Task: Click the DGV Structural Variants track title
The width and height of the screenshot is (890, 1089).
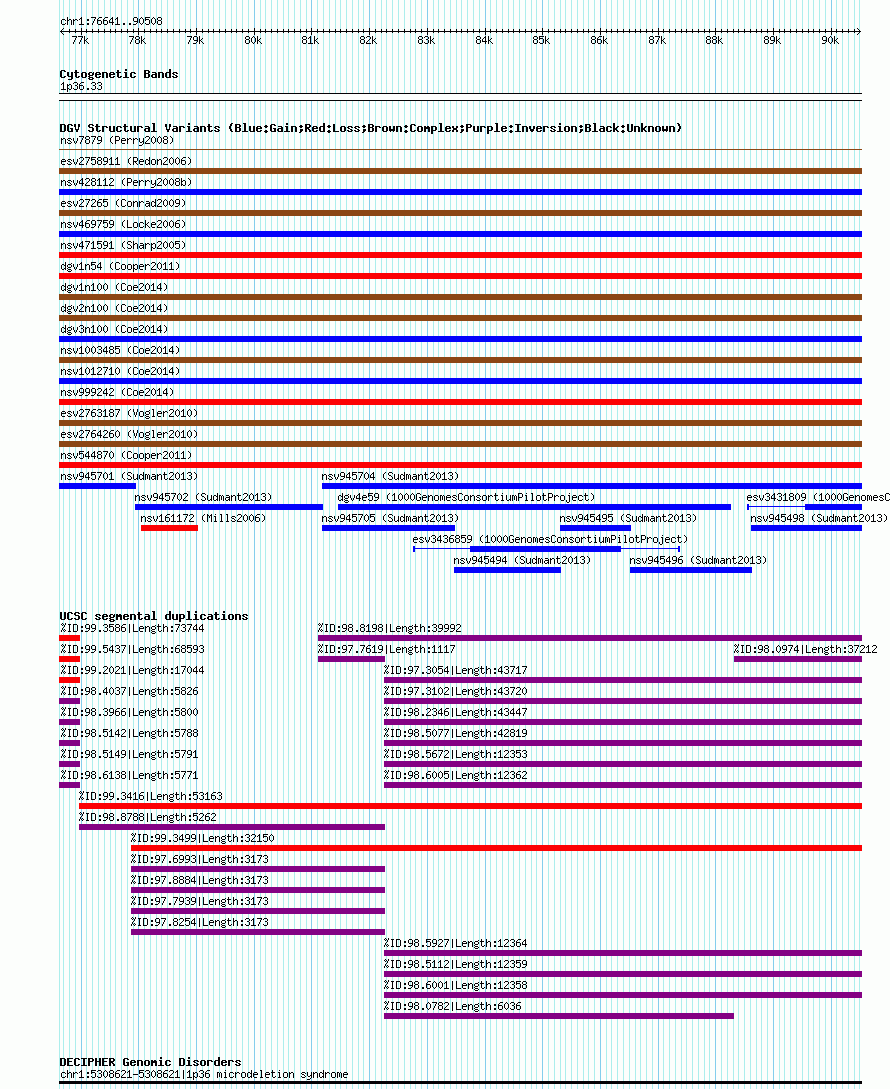Action: tap(371, 128)
